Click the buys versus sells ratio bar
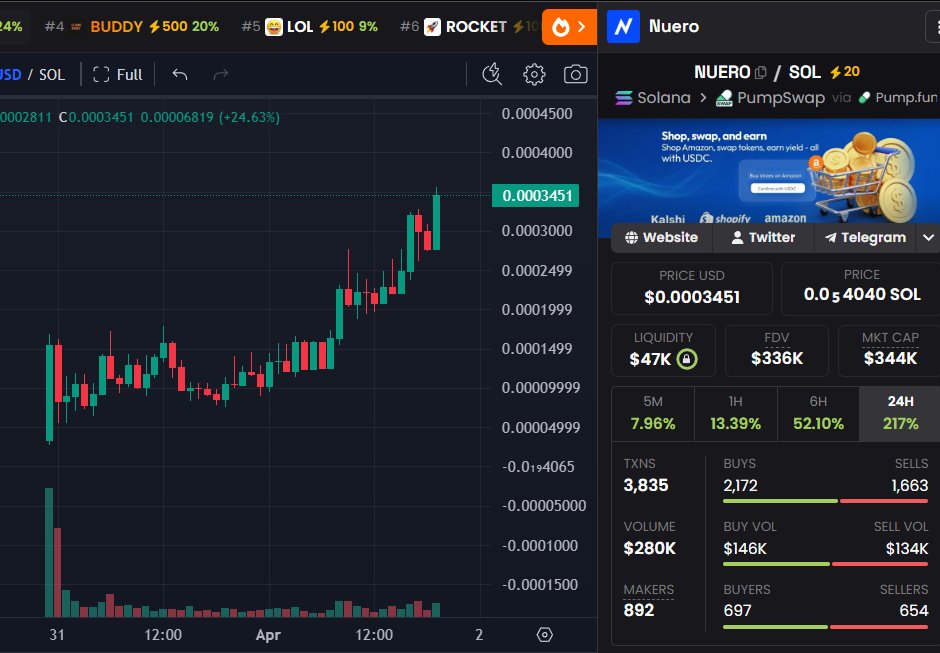940x653 pixels. coord(825,500)
